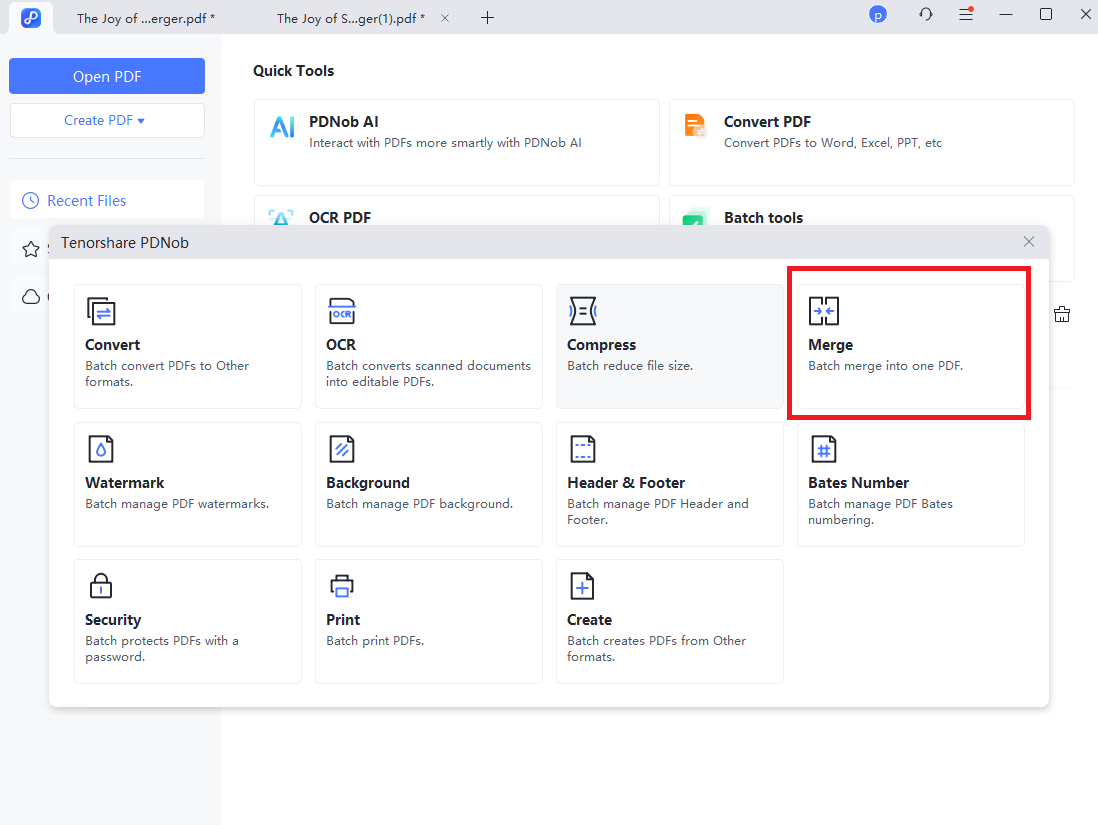This screenshot has width=1098, height=825.
Task: Open the batch Create PDF tool
Action: tap(669, 620)
